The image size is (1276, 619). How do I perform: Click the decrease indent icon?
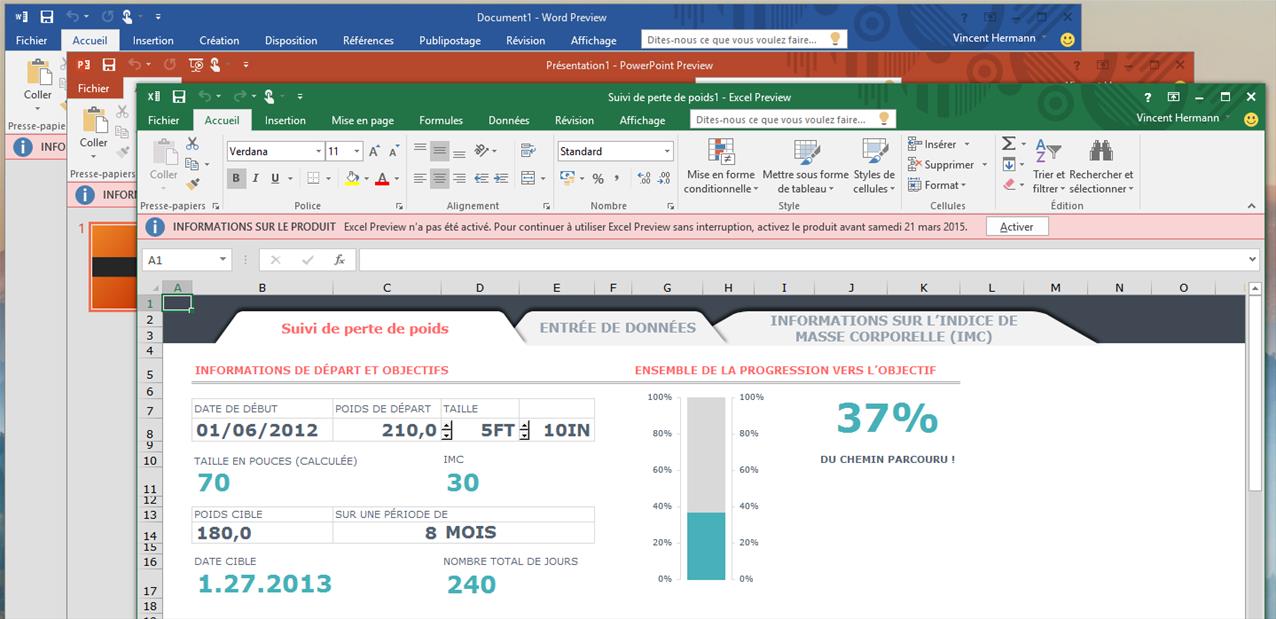(x=481, y=179)
